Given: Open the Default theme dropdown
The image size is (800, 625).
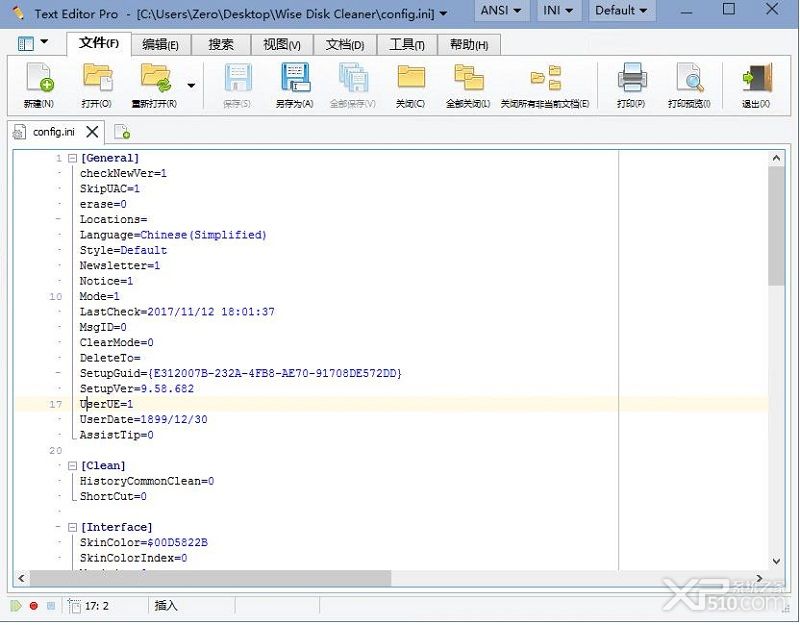Looking at the screenshot, I should [x=621, y=11].
